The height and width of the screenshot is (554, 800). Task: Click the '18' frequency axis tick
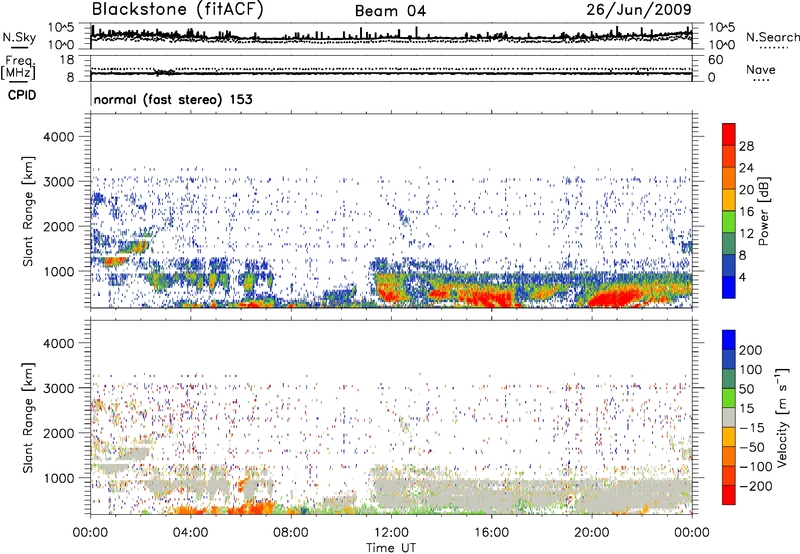pos(67,60)
